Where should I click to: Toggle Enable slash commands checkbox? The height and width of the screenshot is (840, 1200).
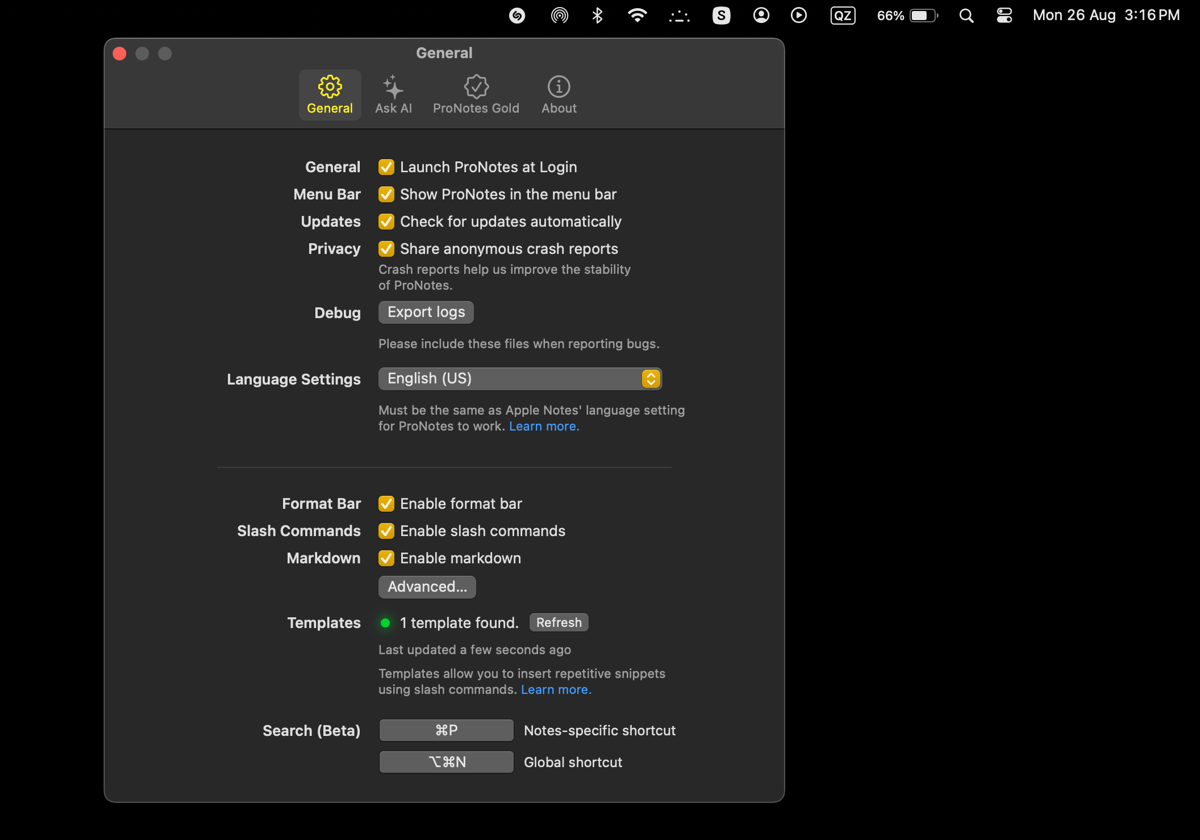(386, 530)
